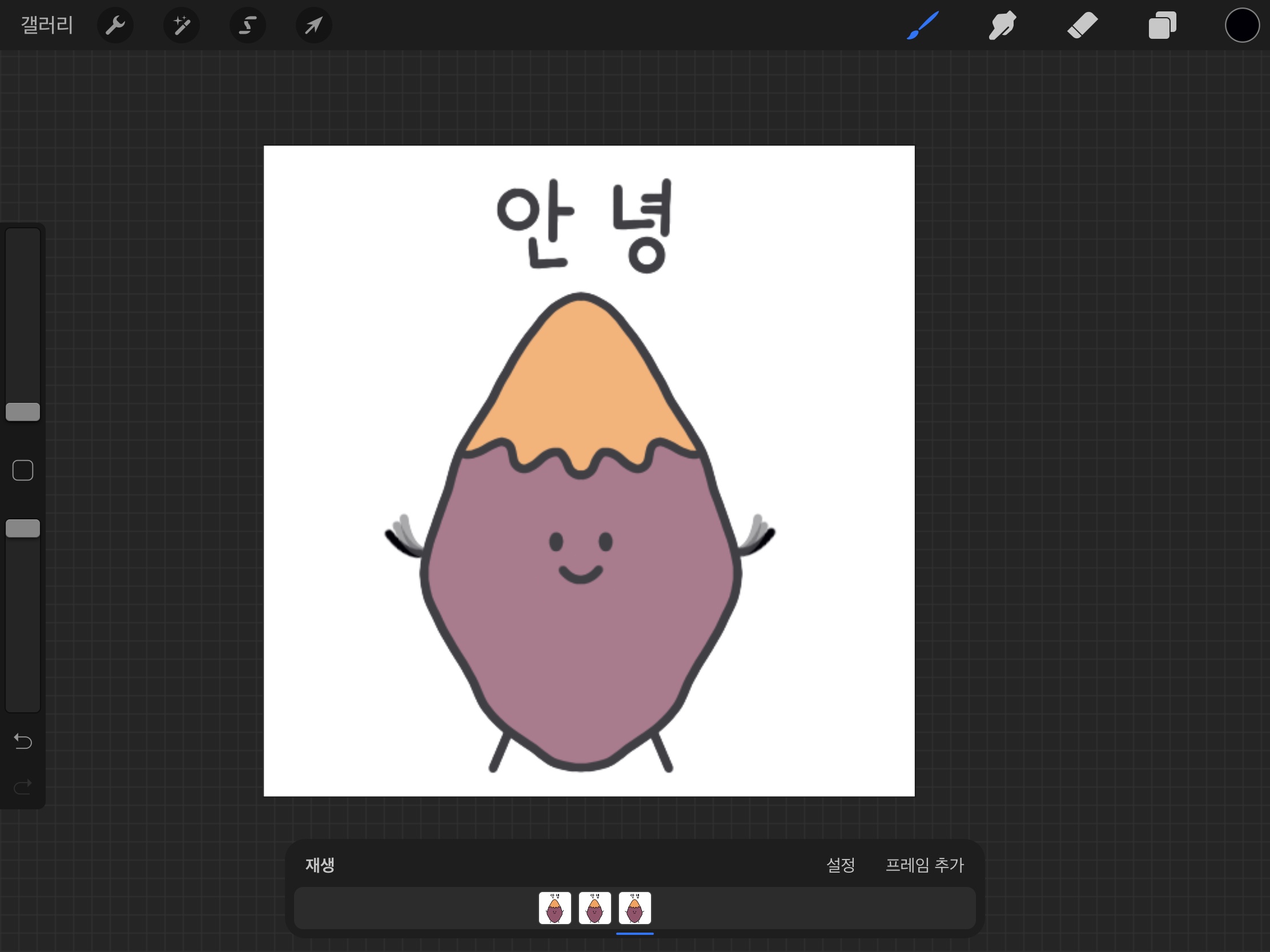This screenshot has height=952, width=1270.
Task: Click the brush size slider handle
Action: [x=23, y=412]
